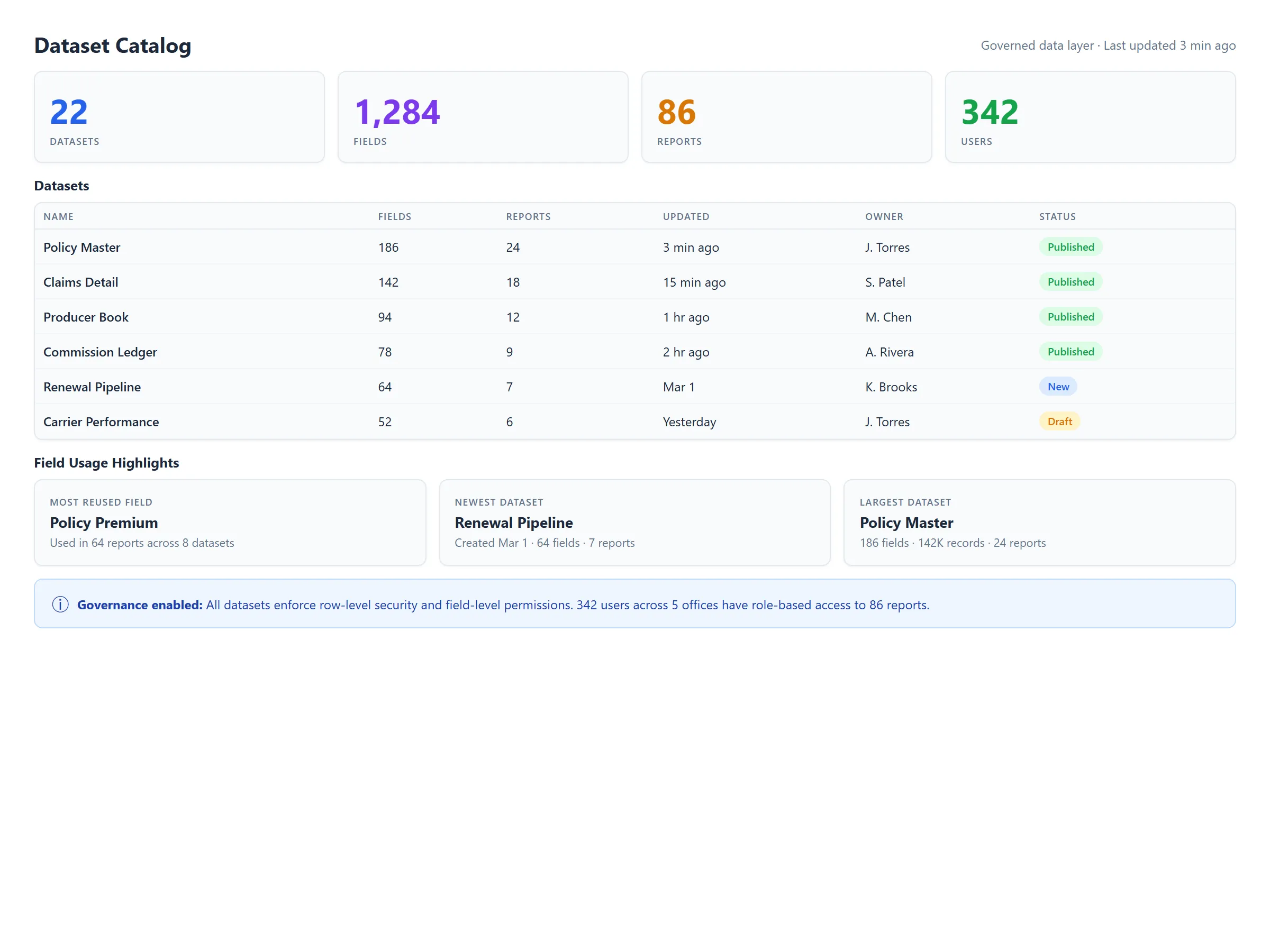
Task: Click Last updated 3 min ago text
Action: click(1169, 45)
